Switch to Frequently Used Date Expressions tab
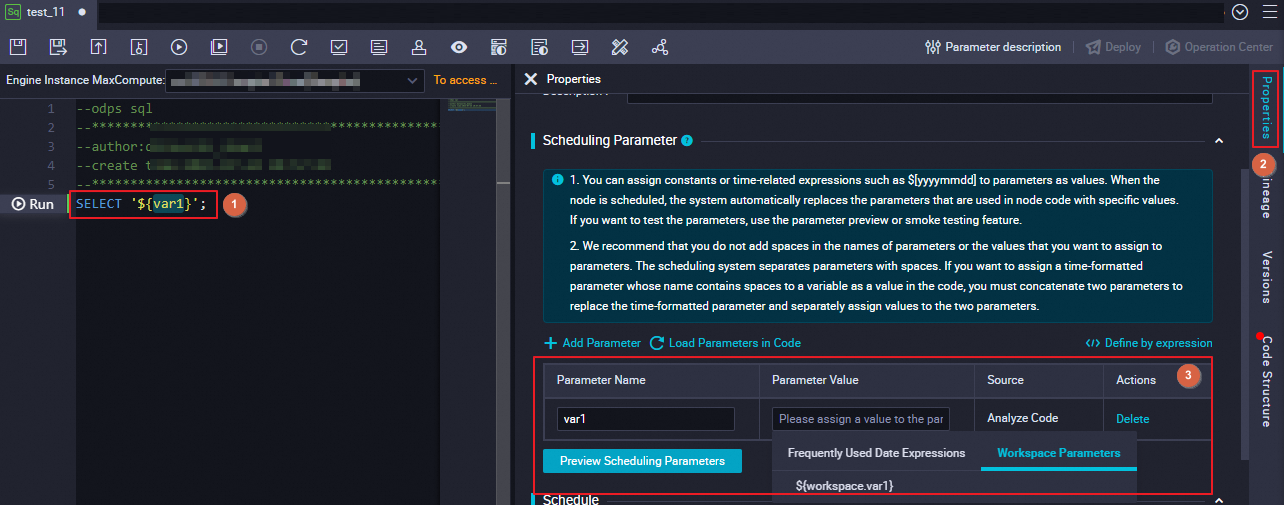Image resolution: width=1284 pixels, height=505 pixels. coord(876,453)
